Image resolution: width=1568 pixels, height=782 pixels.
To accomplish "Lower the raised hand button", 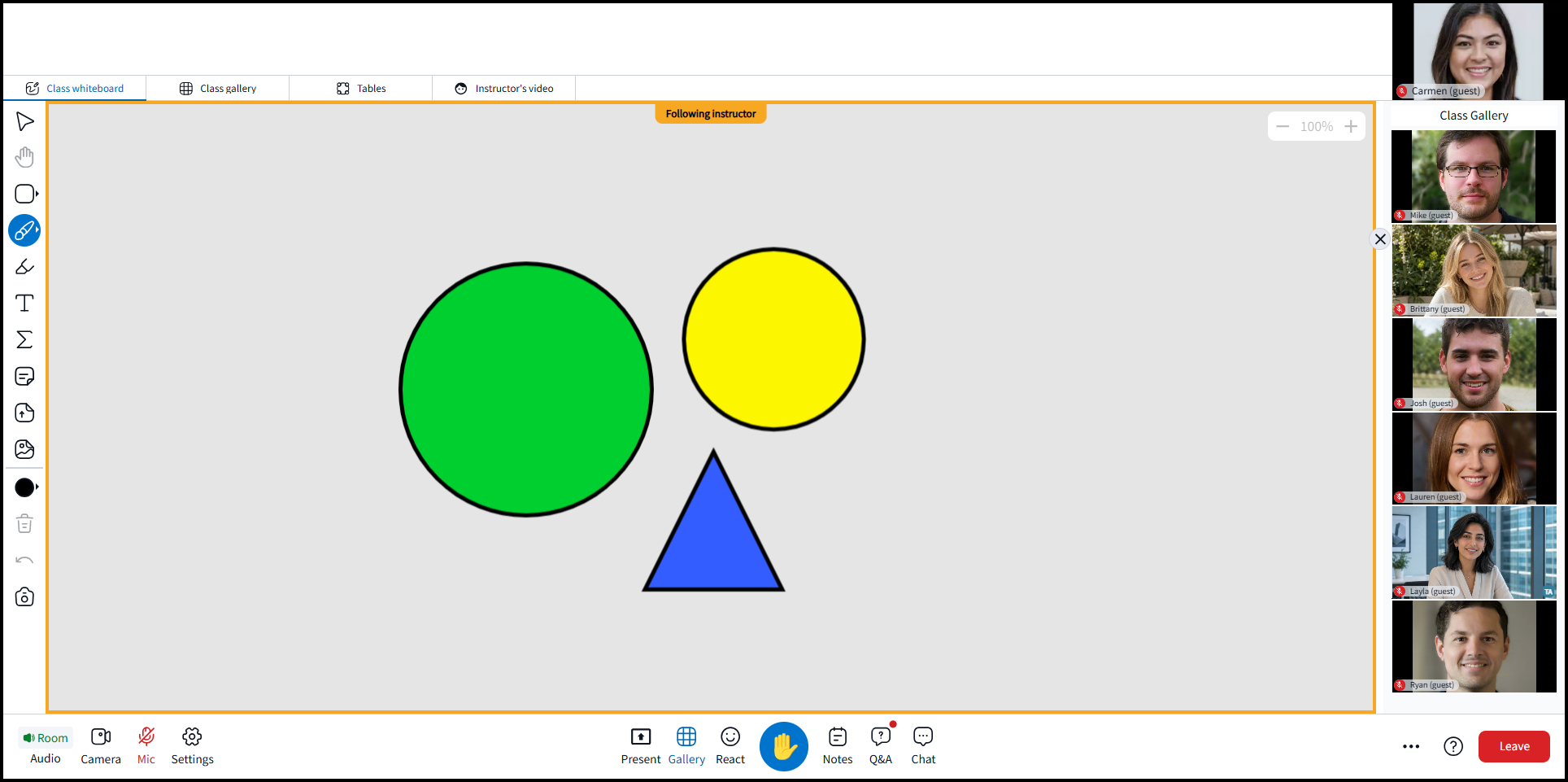I will 784,746.
